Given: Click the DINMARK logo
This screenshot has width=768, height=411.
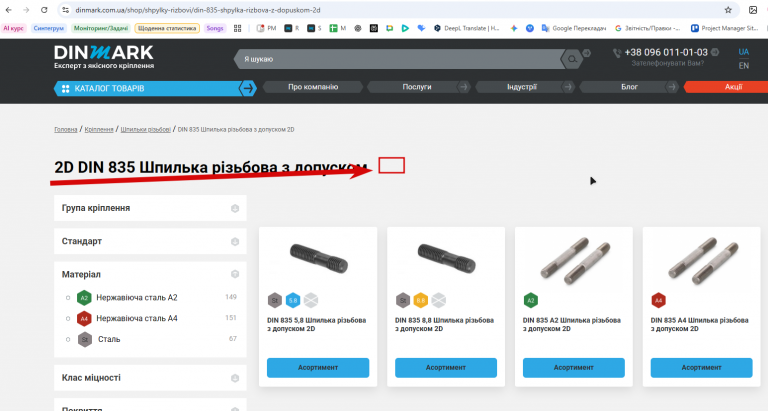Looking at the screenshot, I should [x=104, y=57].
